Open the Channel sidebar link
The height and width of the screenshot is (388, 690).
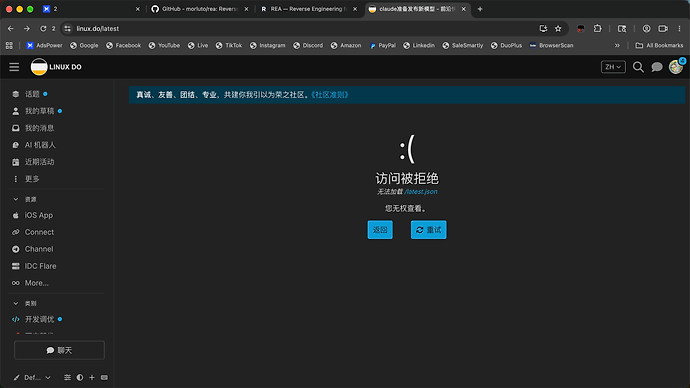[x=39, y=249]
